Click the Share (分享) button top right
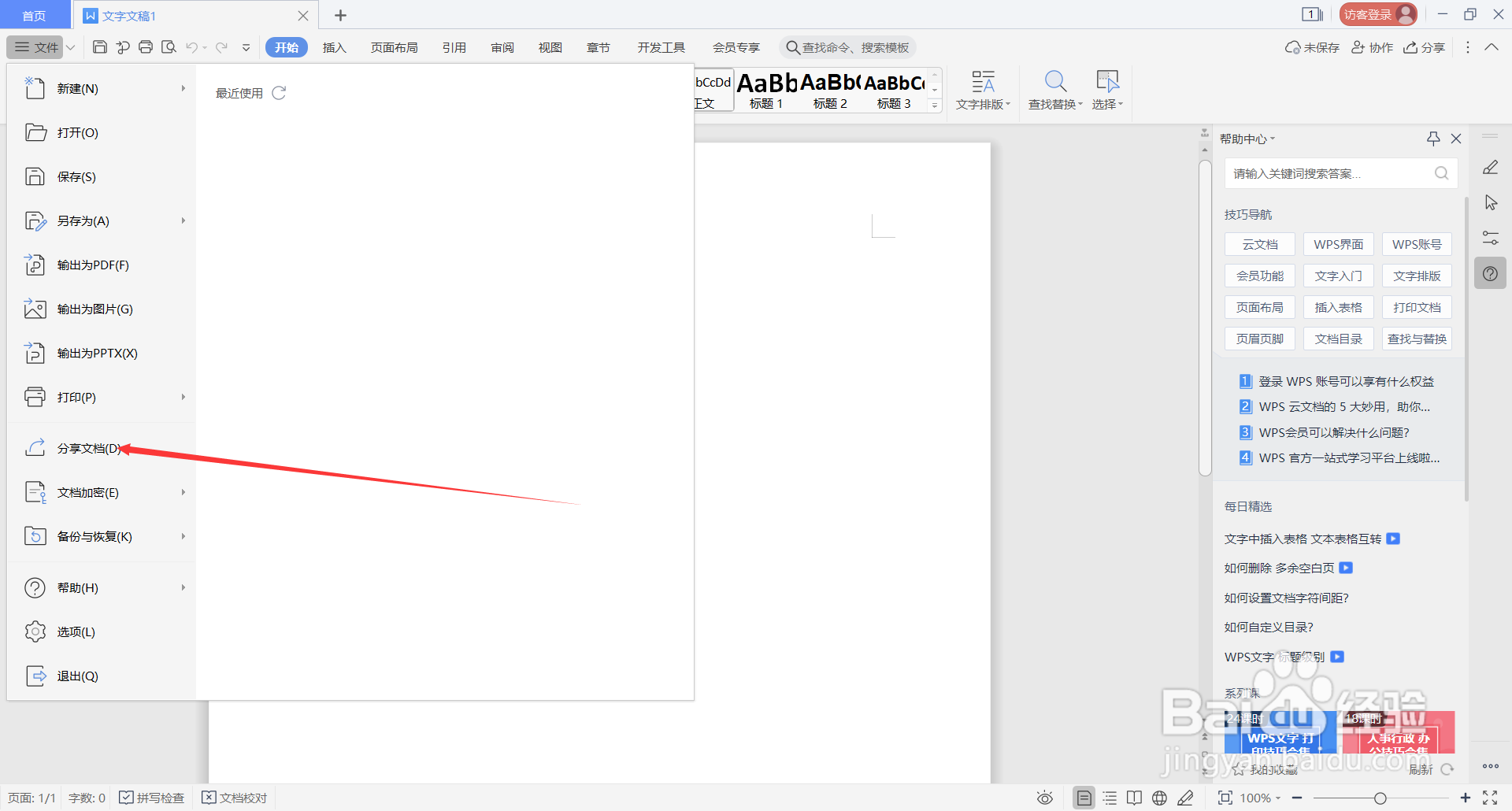The image size is (1512, 811). [x=1424, y=47]
